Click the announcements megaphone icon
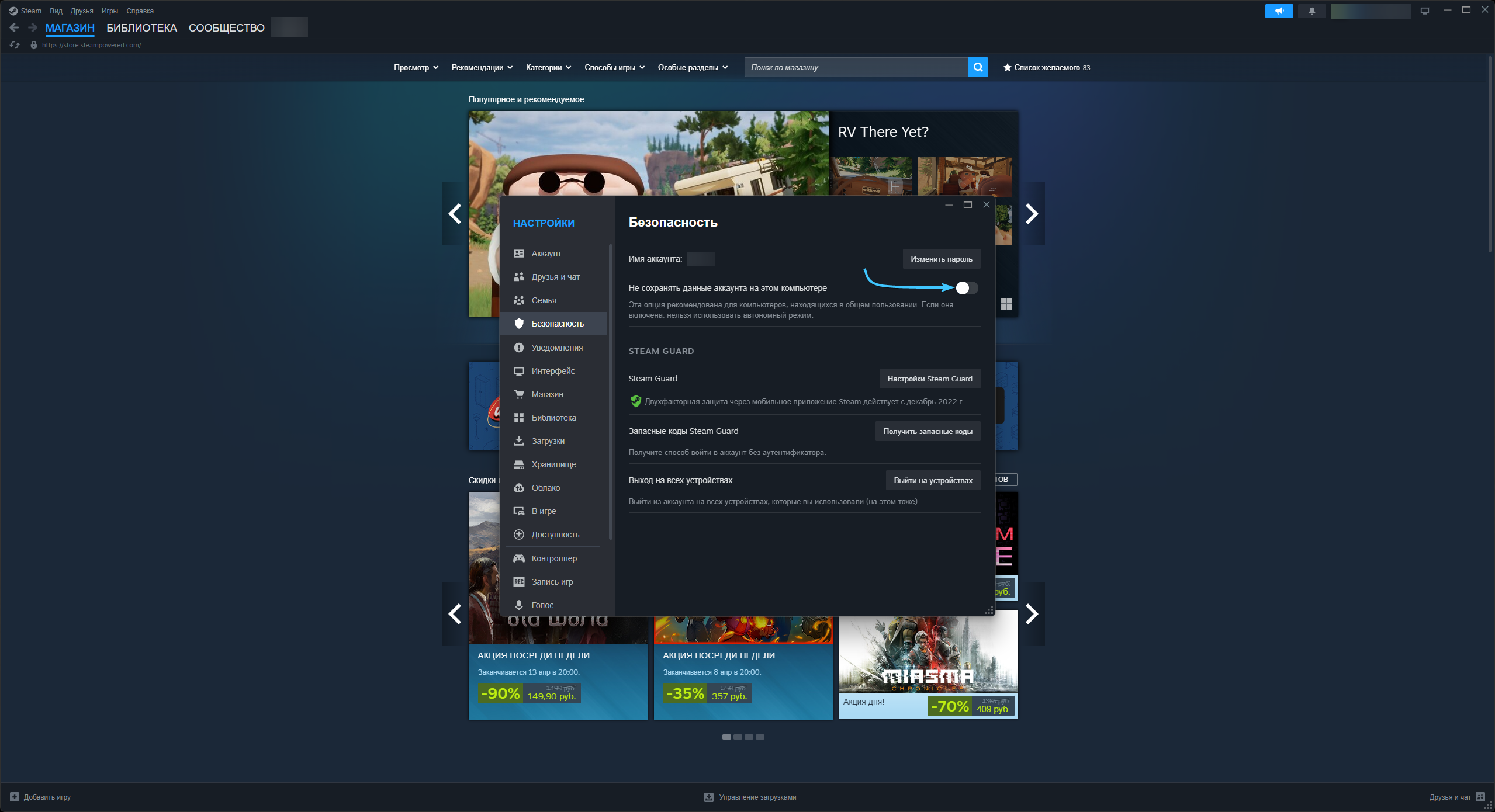1495x812 pixels. coord(1279,11)
